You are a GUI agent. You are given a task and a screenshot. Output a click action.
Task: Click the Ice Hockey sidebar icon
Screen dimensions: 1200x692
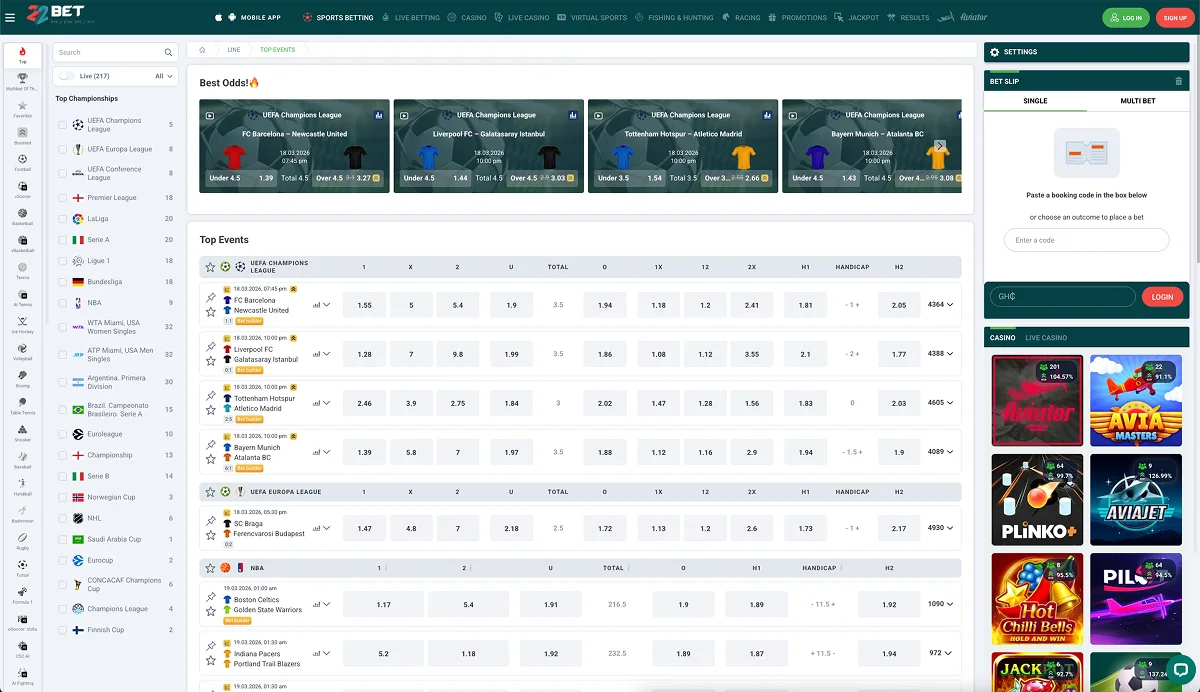pyautogui.click(x=22, y=321)
